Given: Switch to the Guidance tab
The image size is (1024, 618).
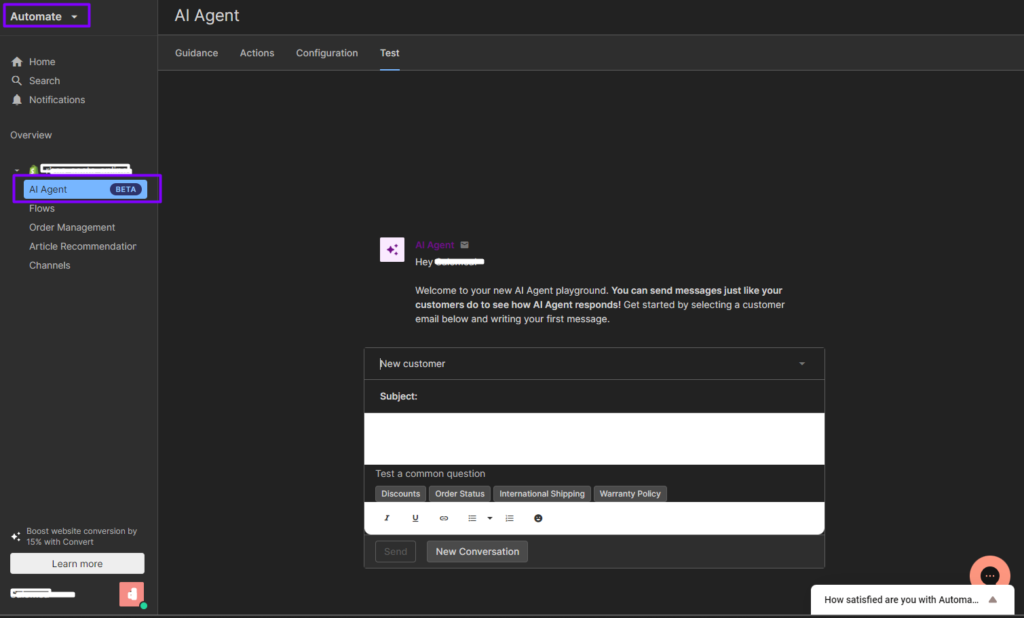Looking at the screenshot, I should [x=197, y=53].
